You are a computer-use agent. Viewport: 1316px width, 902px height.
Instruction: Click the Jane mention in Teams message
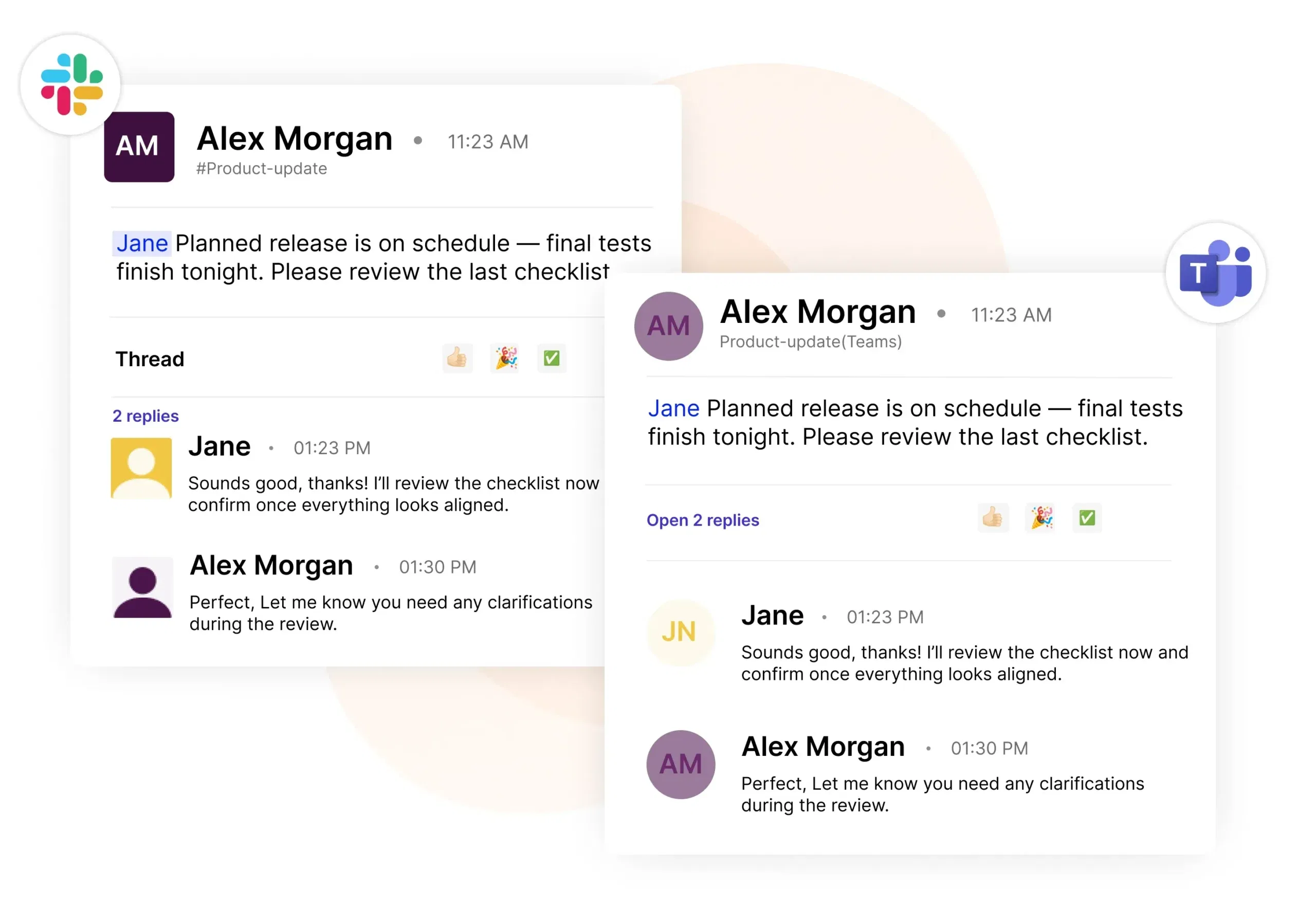click(x=674, y=408)
